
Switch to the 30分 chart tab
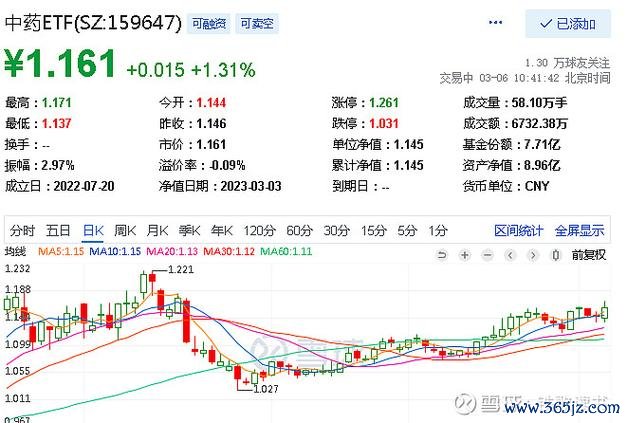pos(336,231)
